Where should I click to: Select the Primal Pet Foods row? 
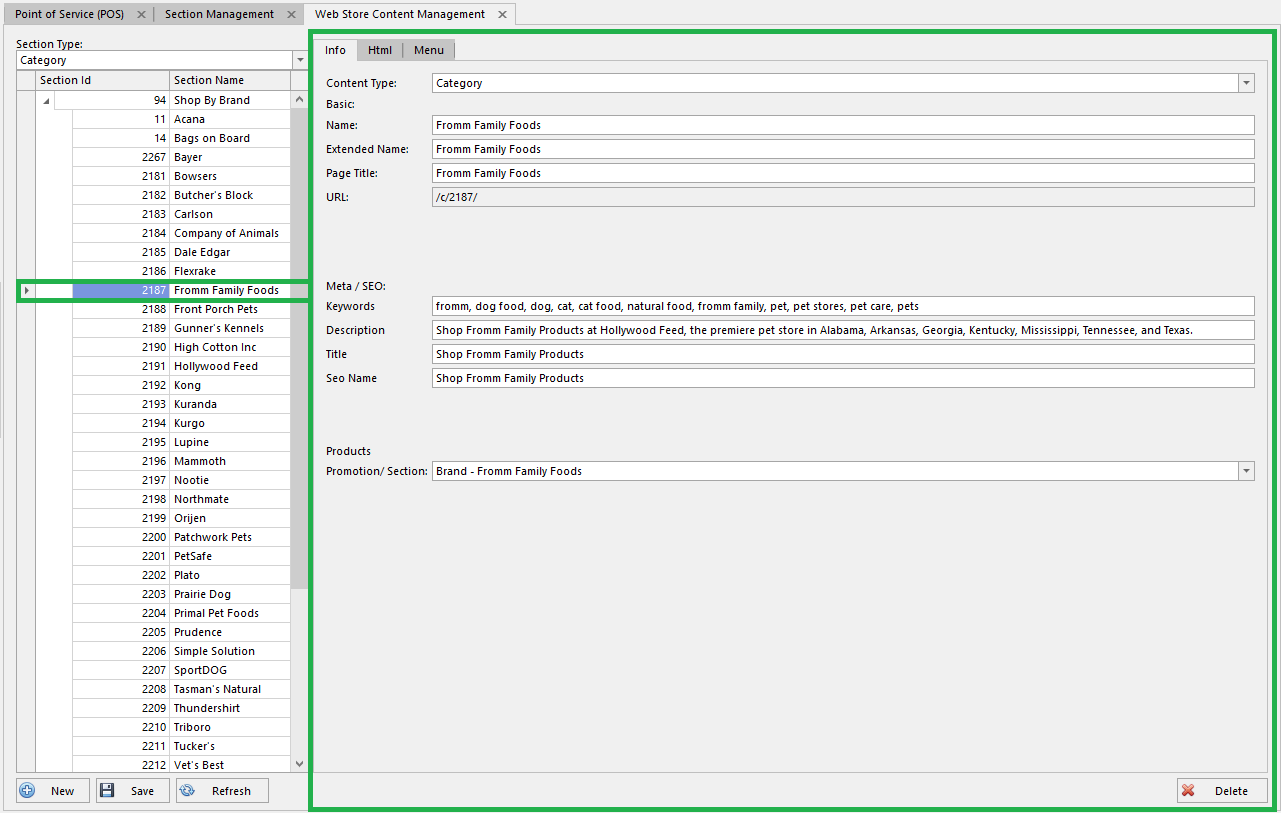181,613
